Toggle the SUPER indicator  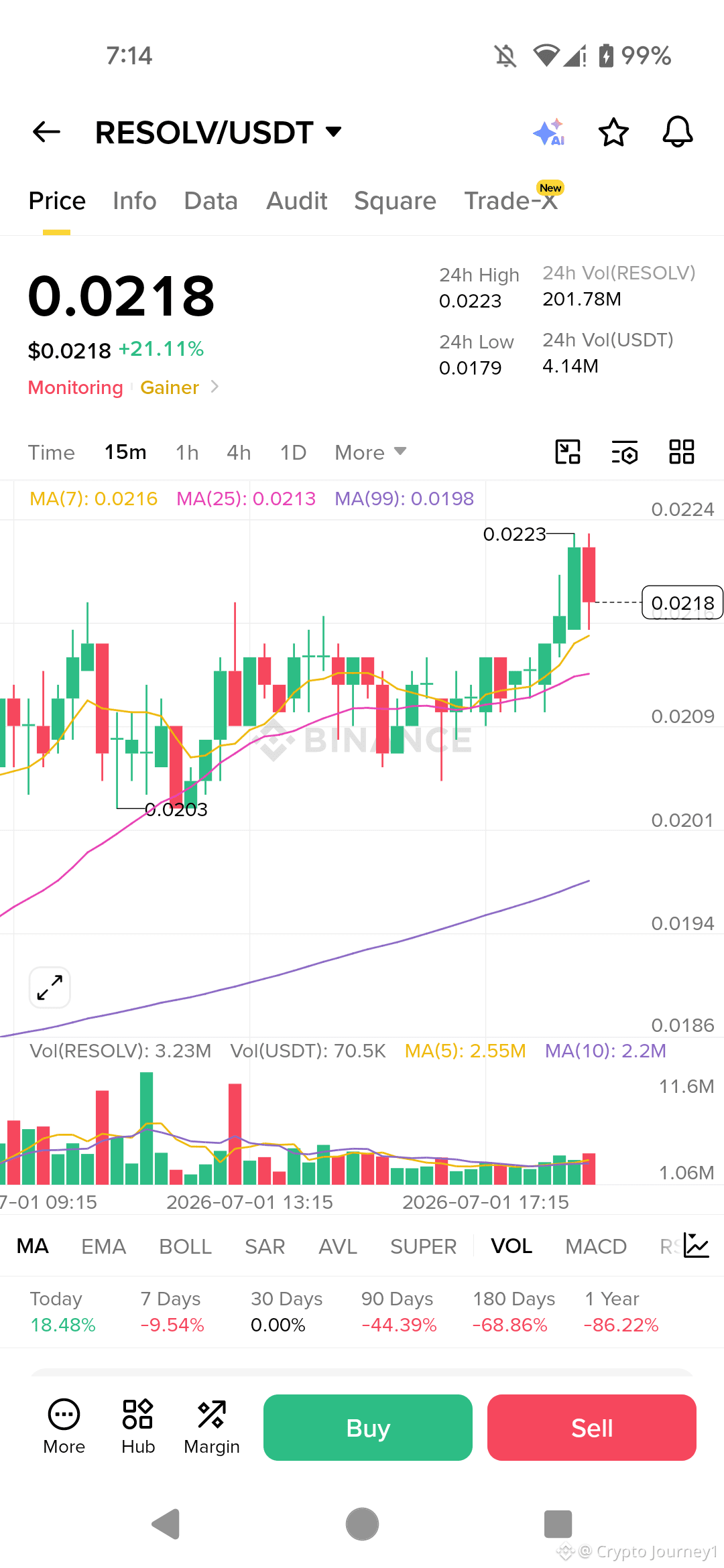tap(423, 1246)
